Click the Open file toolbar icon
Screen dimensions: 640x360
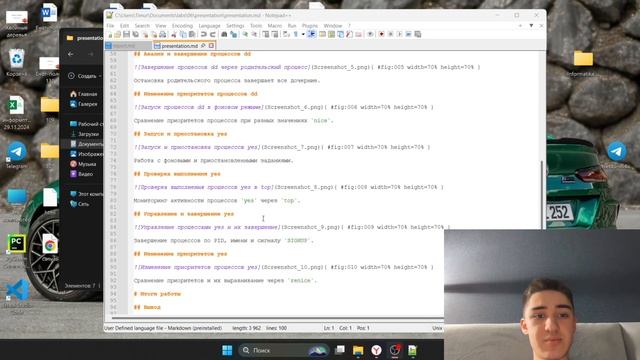coord(117,34)
